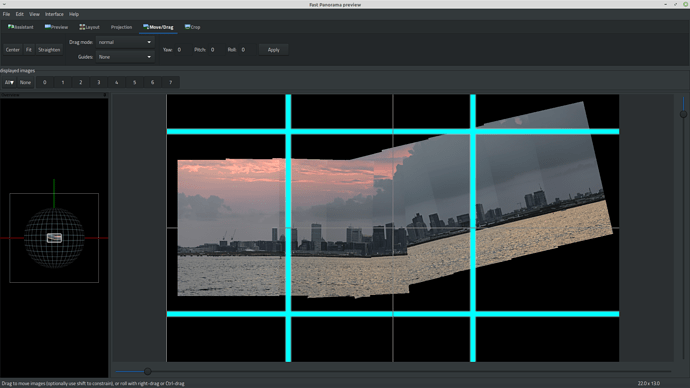Open the View menu
Screen dimensions: 690x388
34,14
